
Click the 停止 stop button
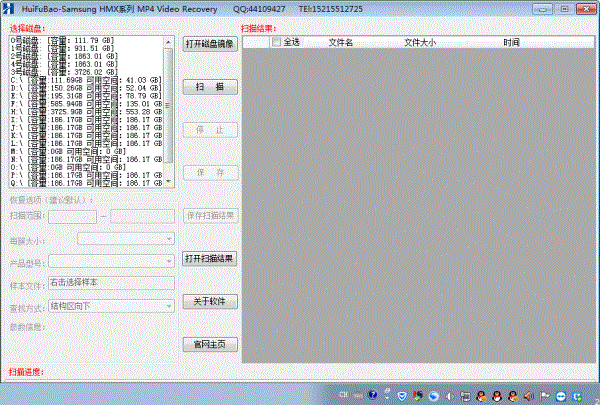[x=210, y=130]
